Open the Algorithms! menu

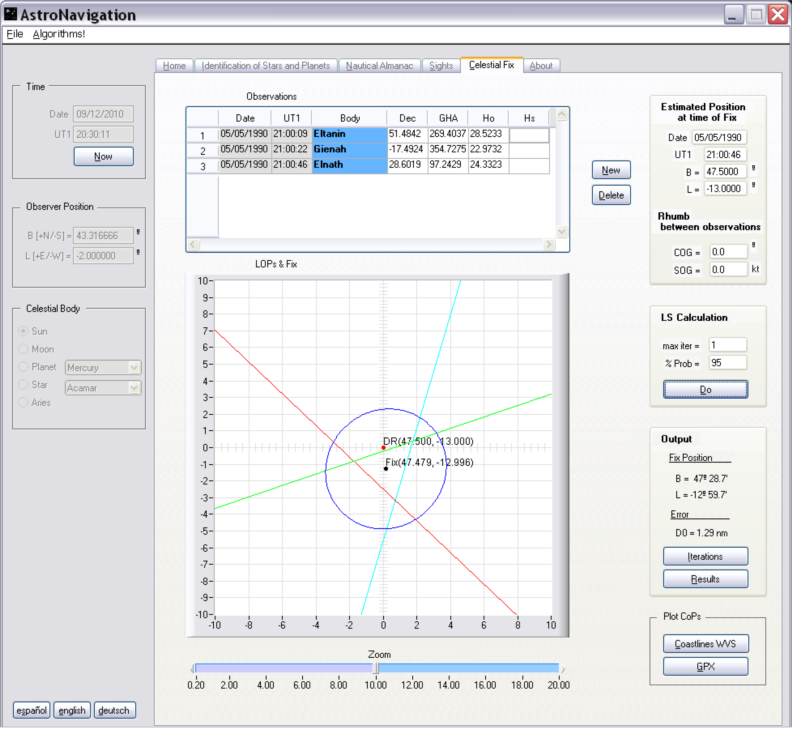59,34
